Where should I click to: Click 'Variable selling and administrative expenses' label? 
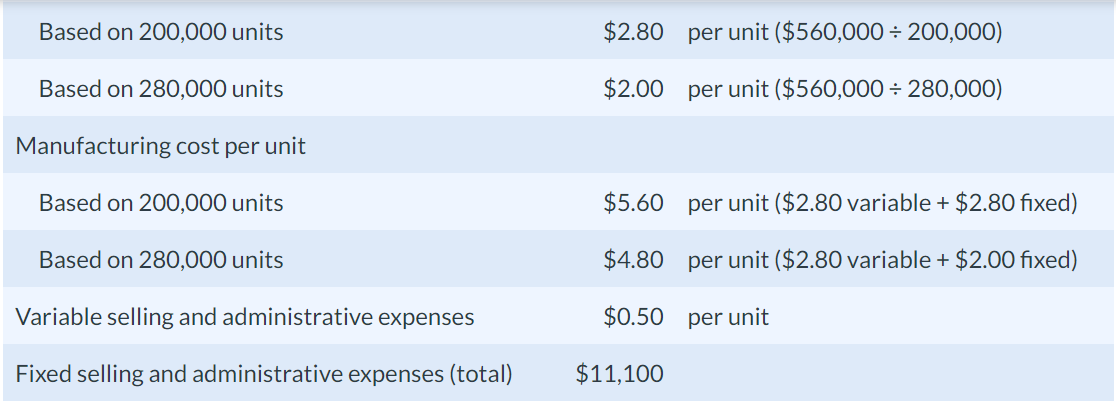click(x=245, y=317)
